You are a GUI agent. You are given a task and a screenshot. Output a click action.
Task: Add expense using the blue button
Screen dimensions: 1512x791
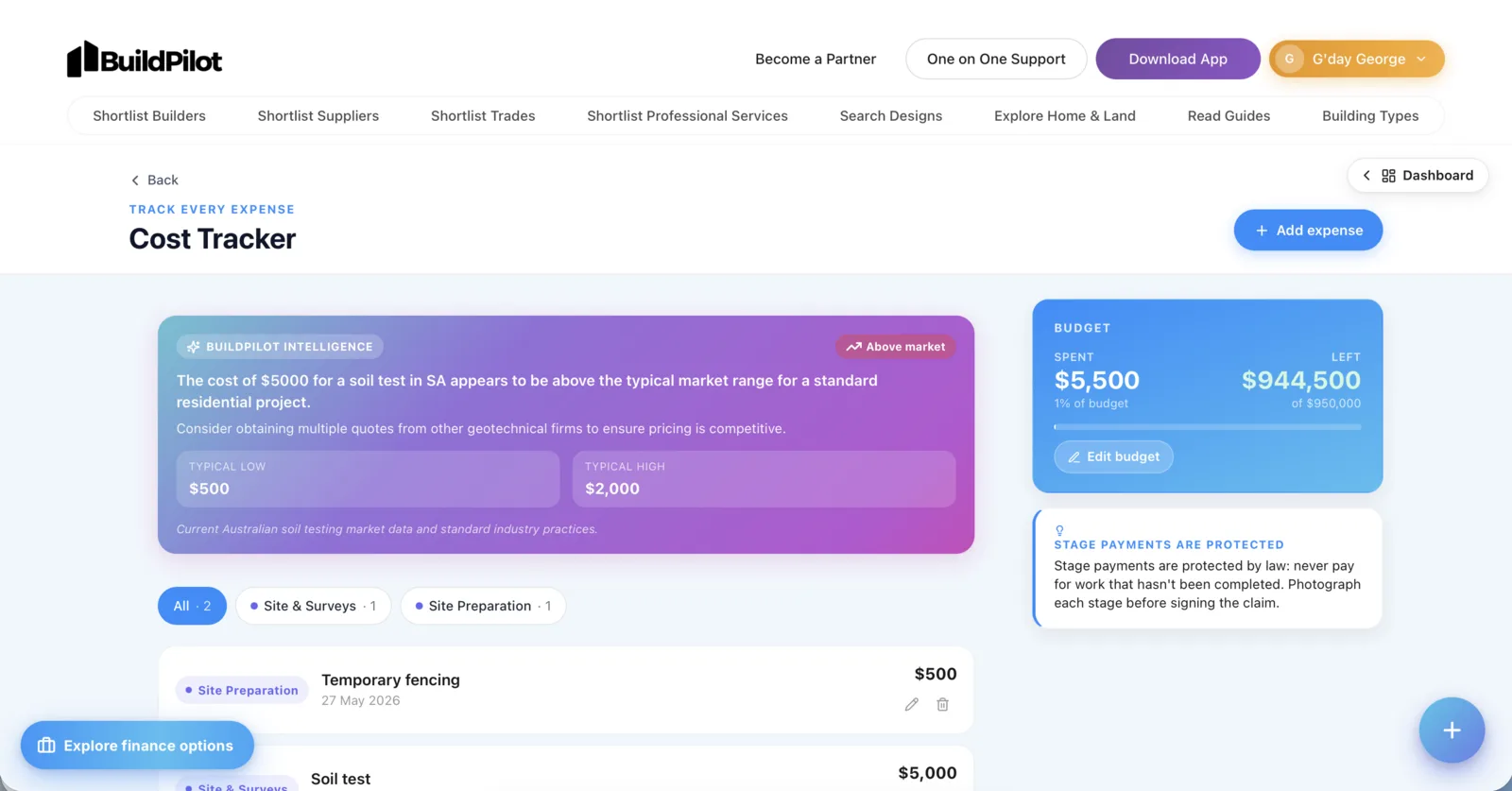[1308, 230]
